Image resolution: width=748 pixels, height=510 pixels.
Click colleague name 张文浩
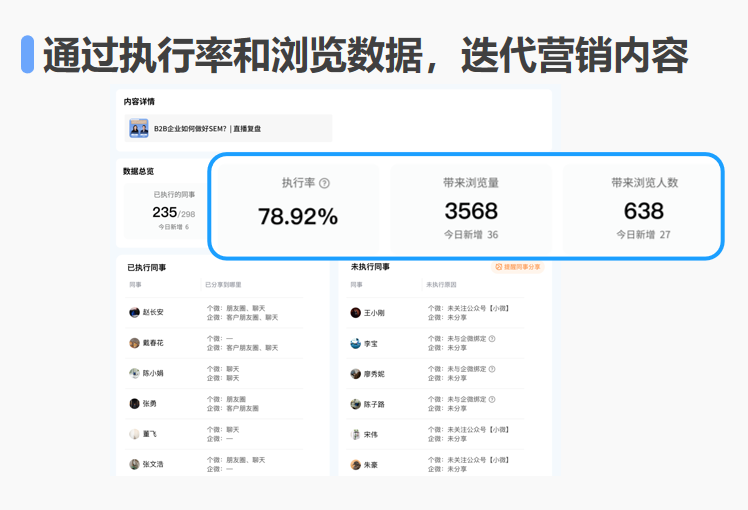pyautogui.click(x=153, y=465)
